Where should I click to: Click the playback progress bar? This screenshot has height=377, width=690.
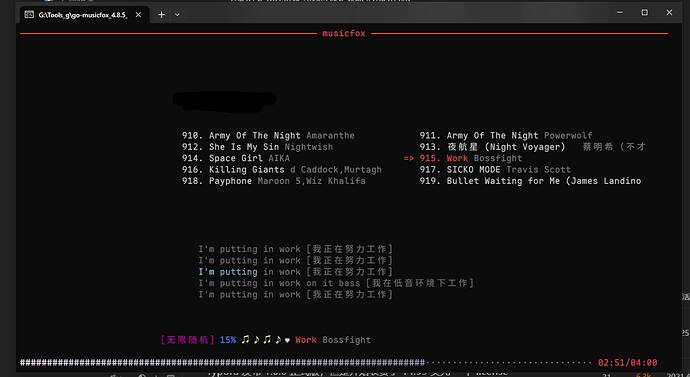306,363
